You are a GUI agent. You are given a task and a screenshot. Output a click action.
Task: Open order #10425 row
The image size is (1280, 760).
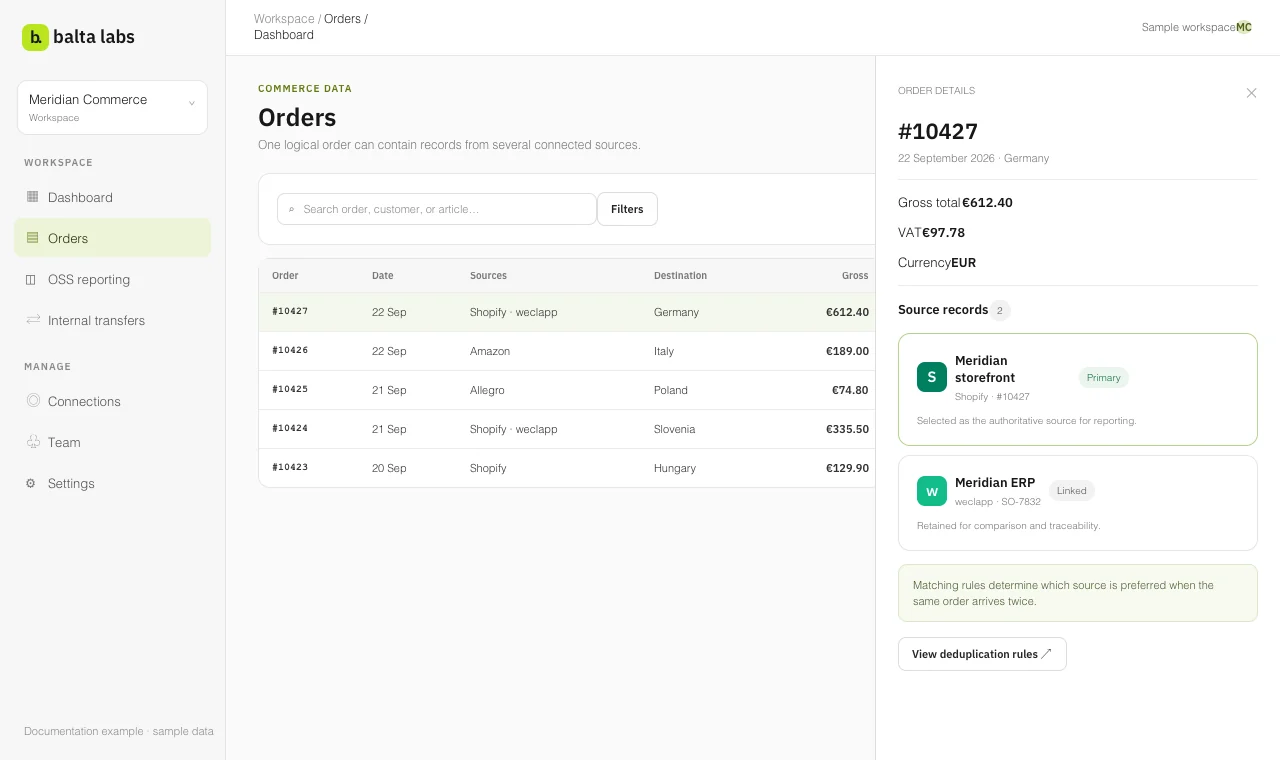coord(567,390)
